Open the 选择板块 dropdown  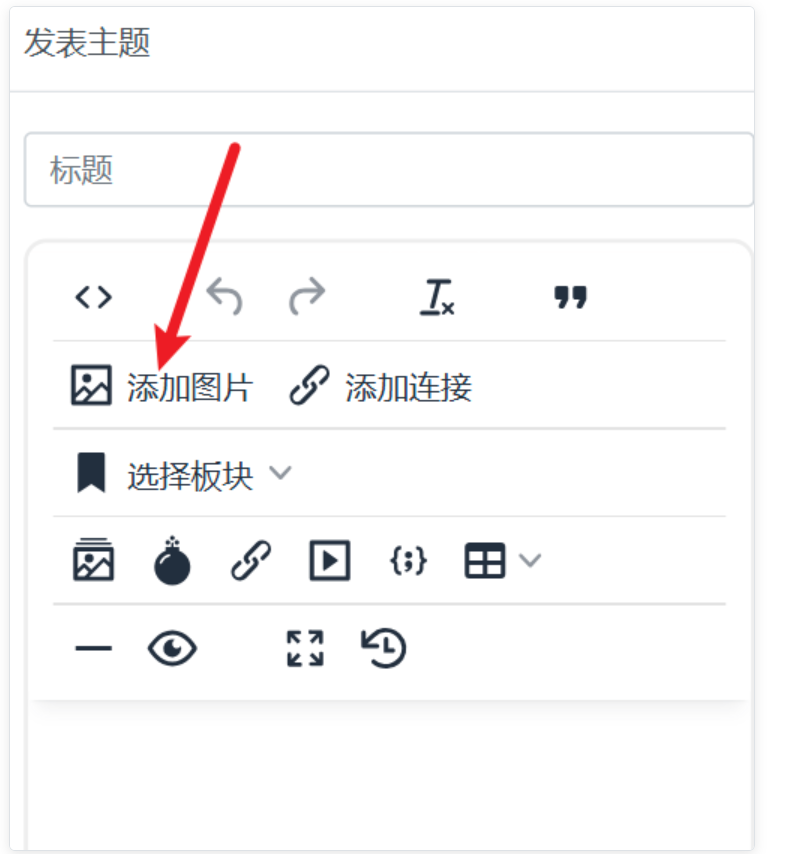point(182,475)
